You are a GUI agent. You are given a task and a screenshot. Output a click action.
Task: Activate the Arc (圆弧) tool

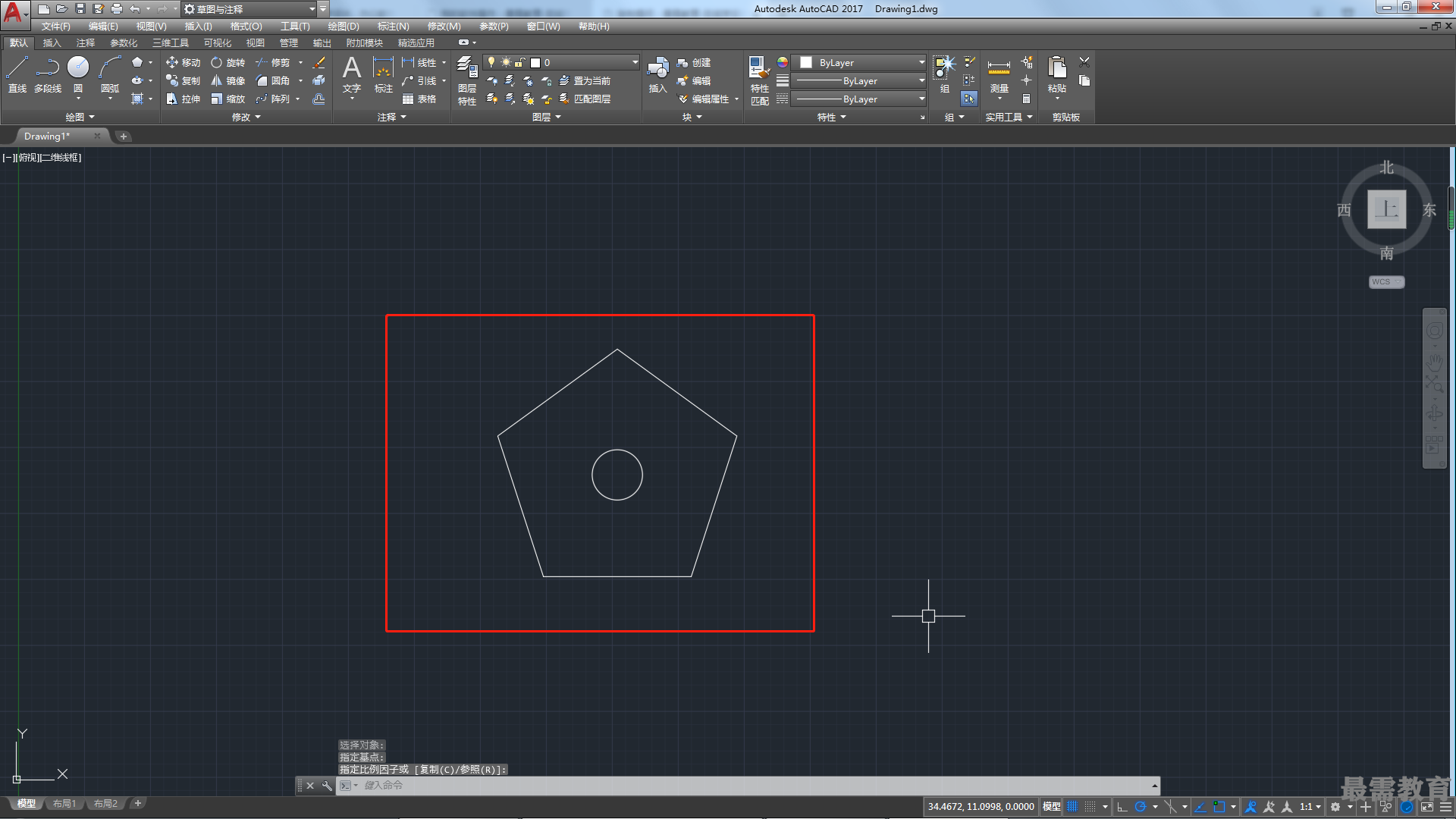[x=110, y=74]
